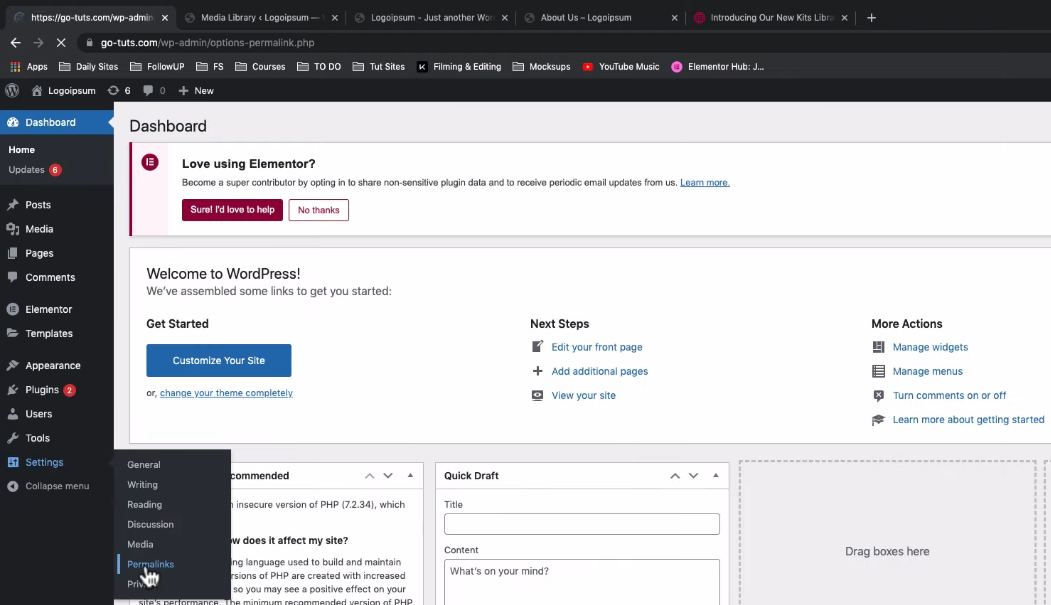Click the No thanks button

pos(318,210)
